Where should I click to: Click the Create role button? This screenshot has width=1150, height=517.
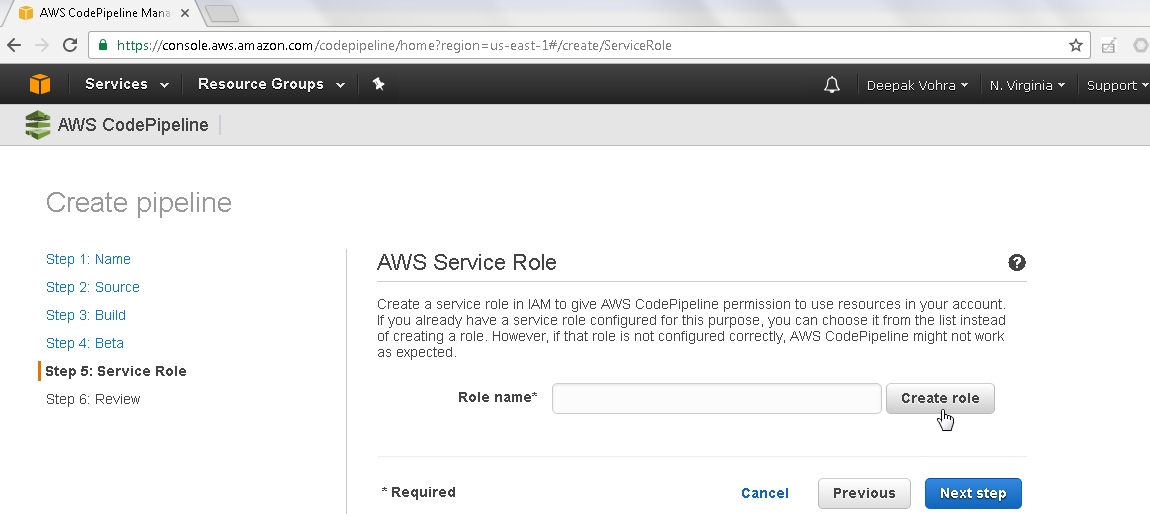940,398
